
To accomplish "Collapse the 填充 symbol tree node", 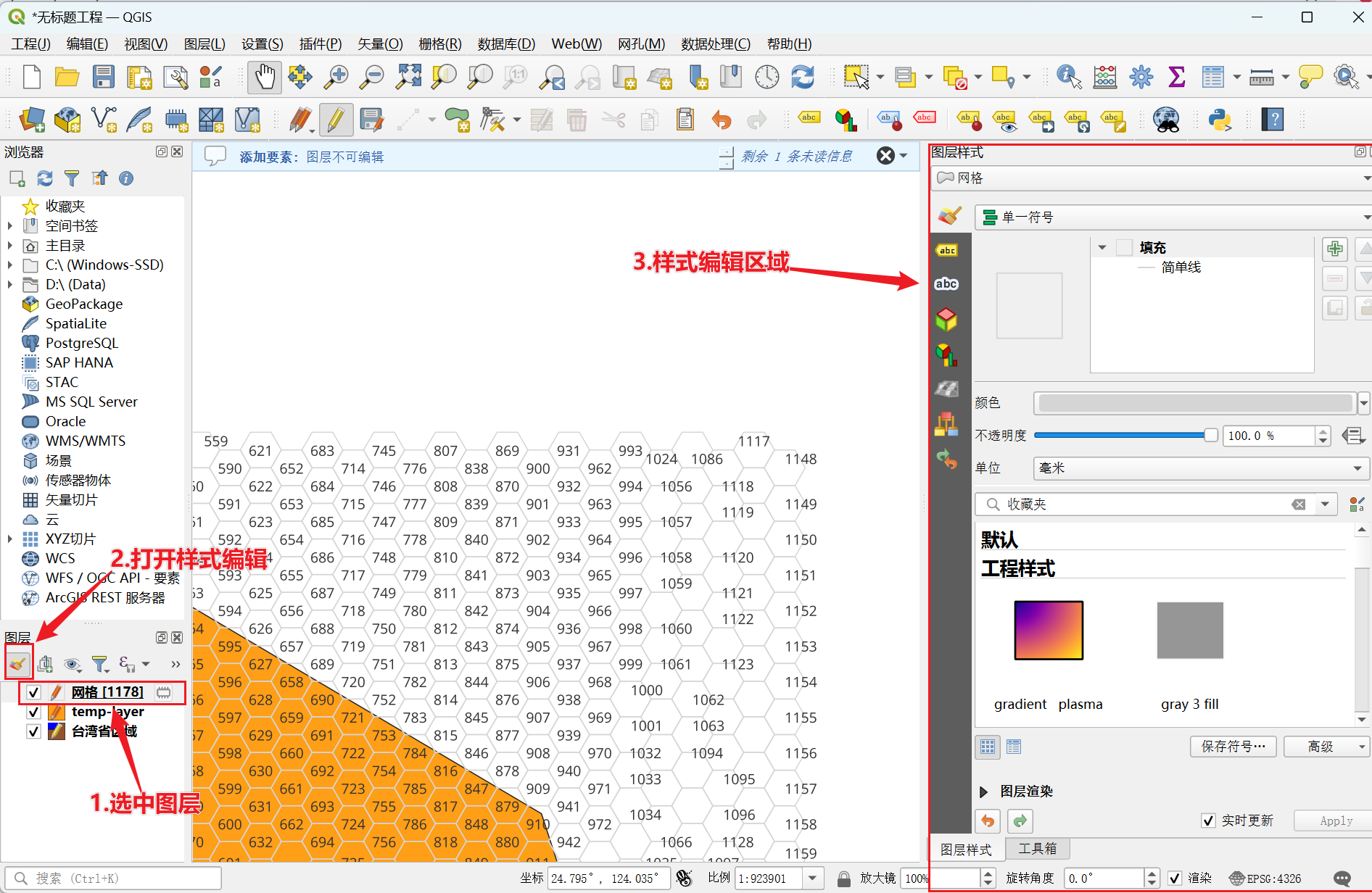I will [1102, 248].
